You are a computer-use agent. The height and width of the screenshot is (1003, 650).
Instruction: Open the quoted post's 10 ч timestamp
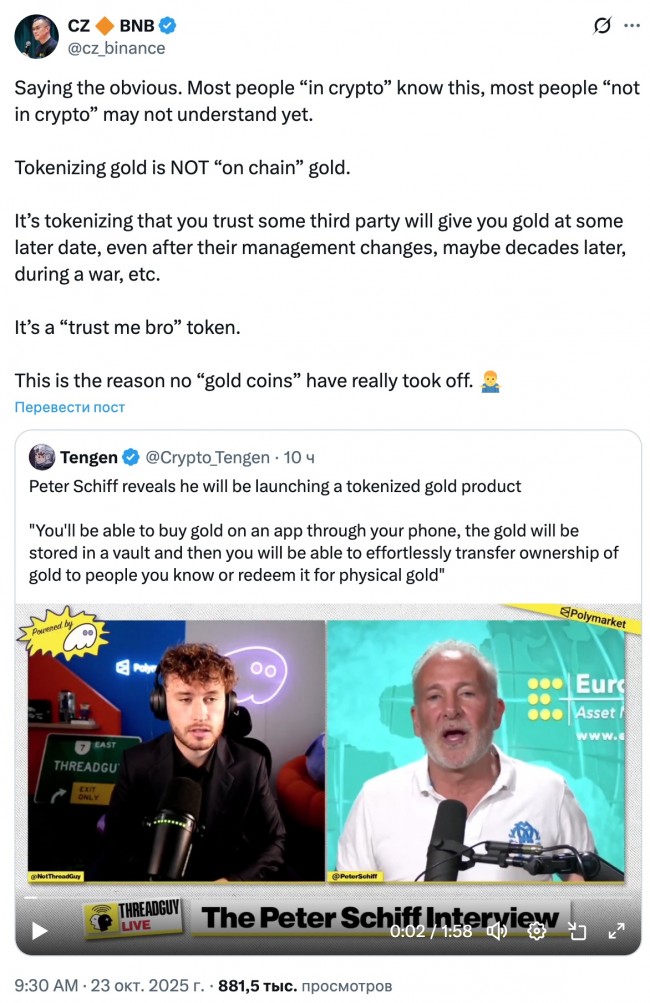[299, 457]
